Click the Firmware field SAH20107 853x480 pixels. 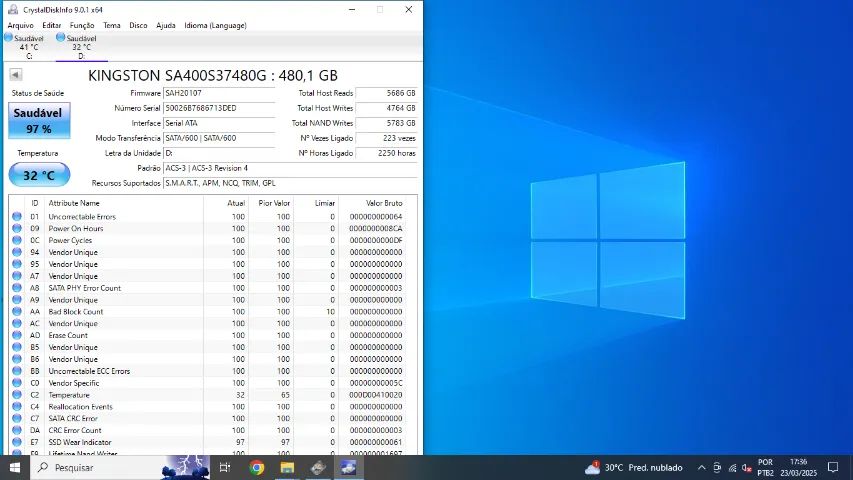point(219,93)
